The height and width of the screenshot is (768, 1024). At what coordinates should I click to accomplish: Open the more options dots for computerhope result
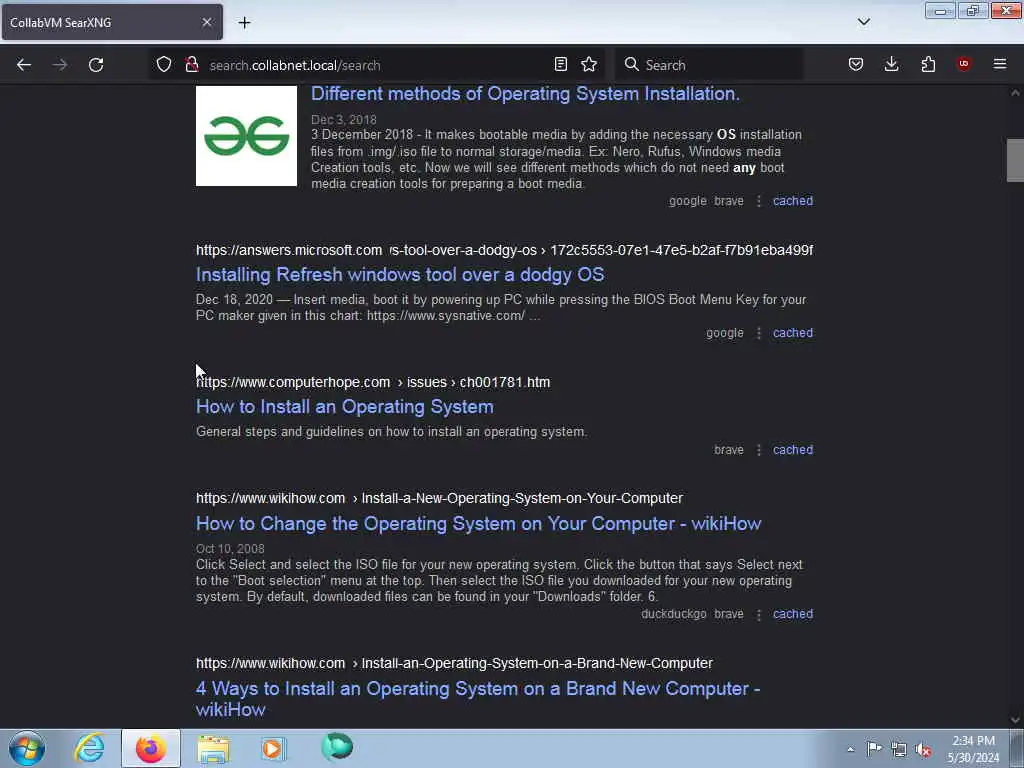[x=758, y=450]
